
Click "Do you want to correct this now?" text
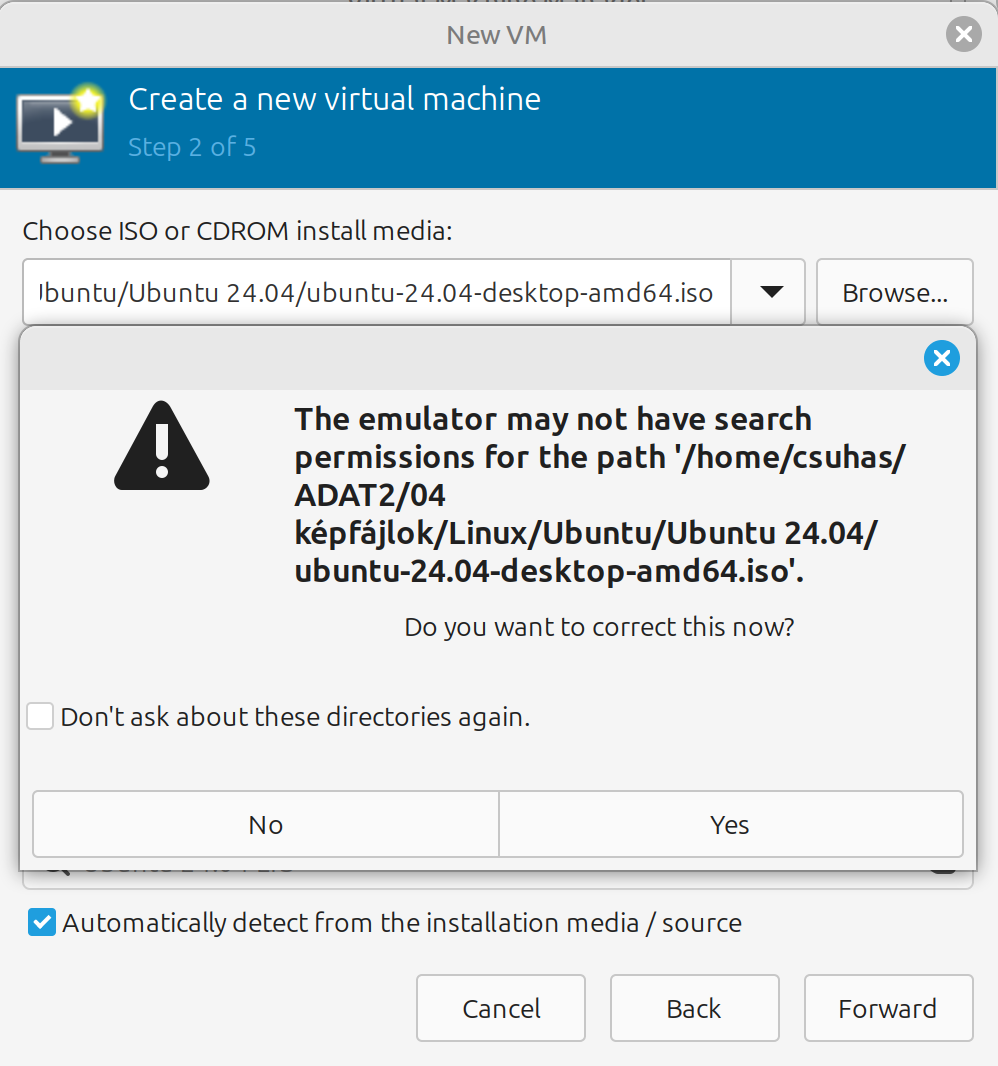click(599, 628)
